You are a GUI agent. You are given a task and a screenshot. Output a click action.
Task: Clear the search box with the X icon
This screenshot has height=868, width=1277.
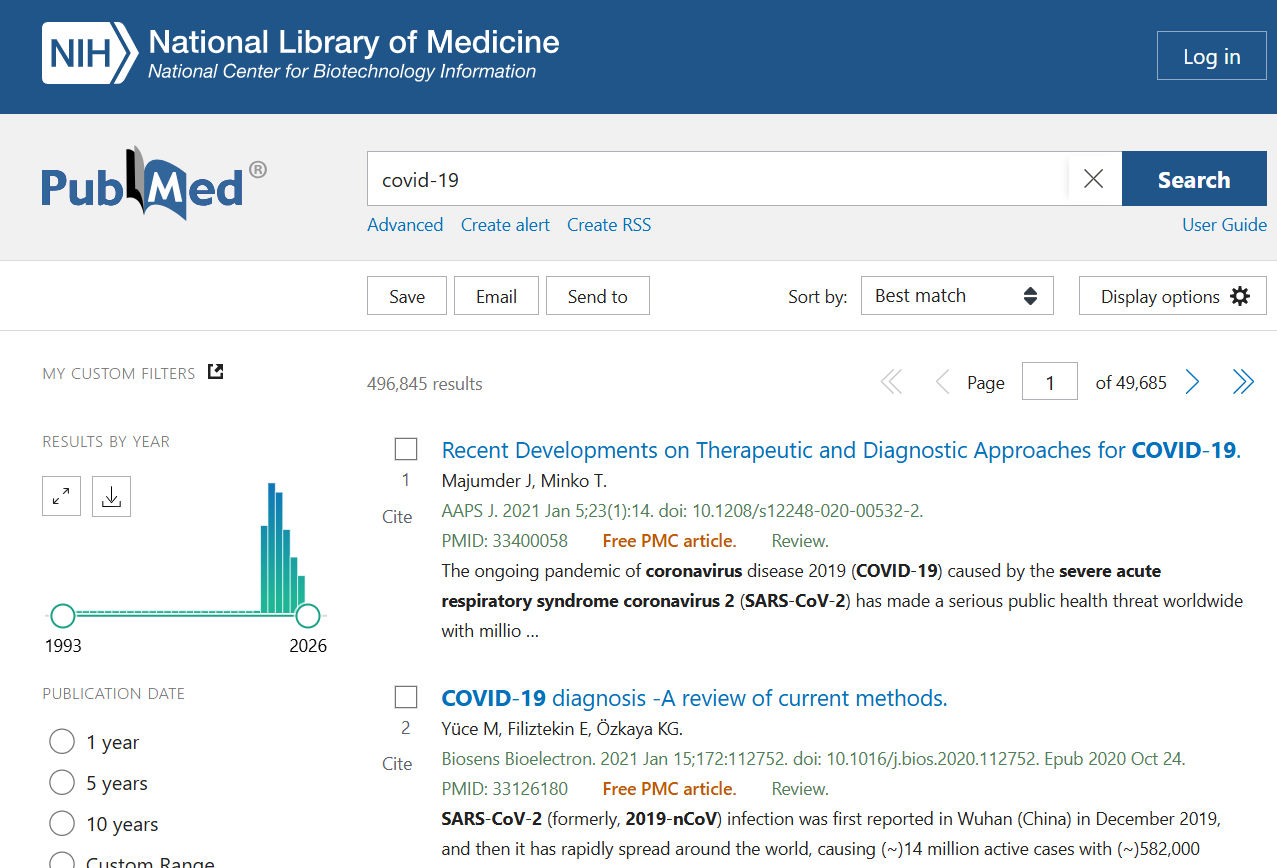point(1093,178)
